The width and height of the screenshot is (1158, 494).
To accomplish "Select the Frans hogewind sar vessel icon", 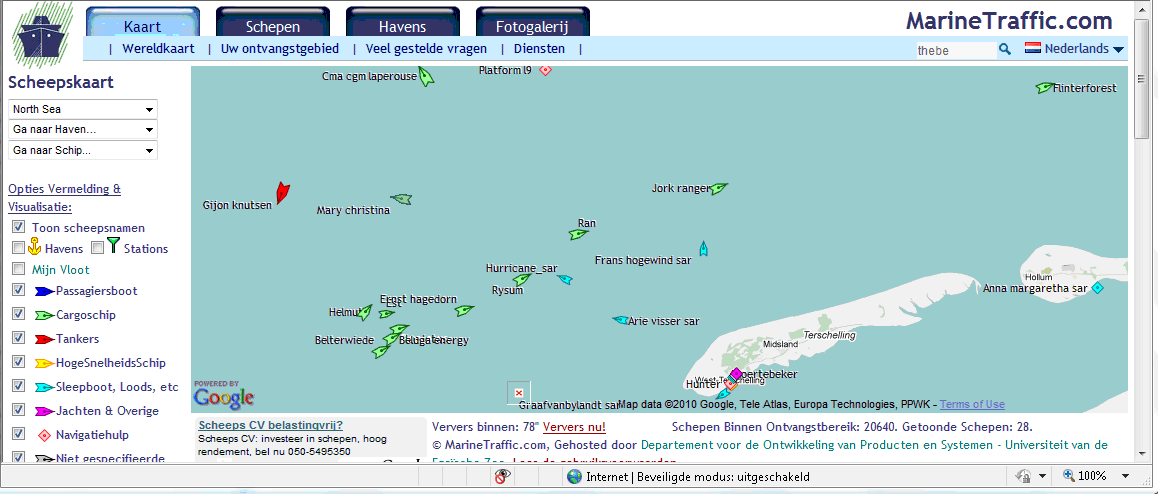I will click(x=704, y=249).
